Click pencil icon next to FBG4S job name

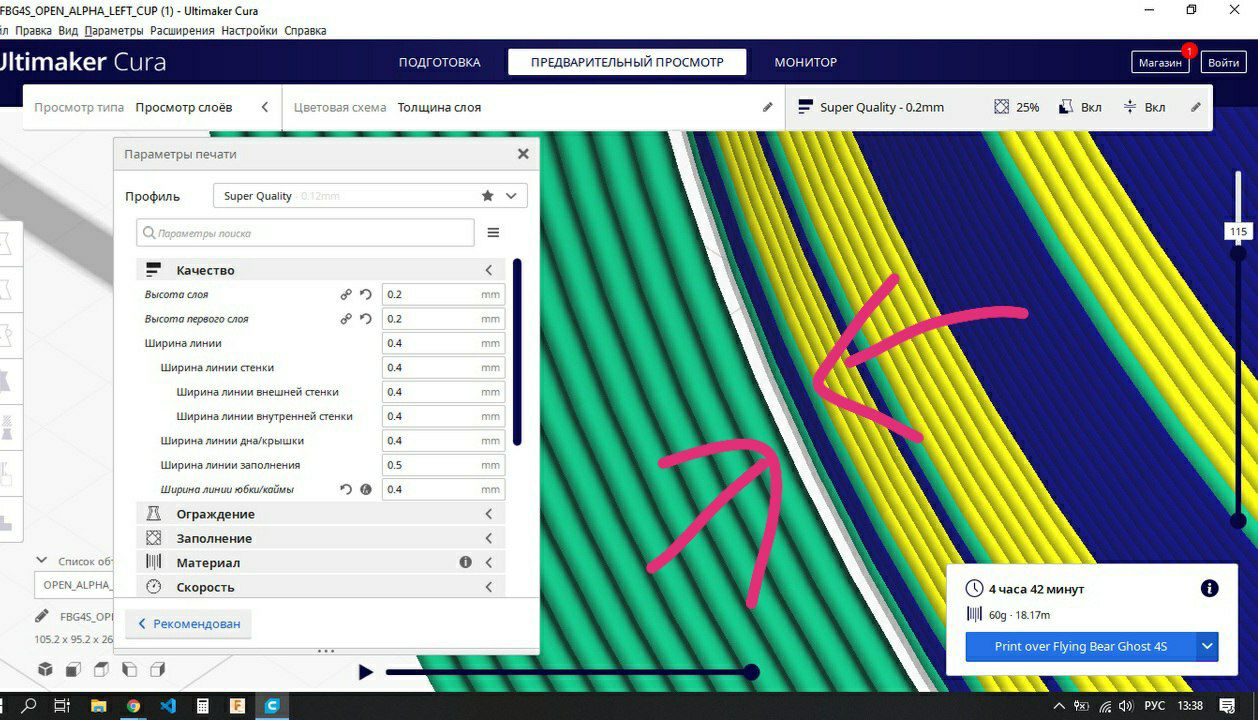[41, 616]
